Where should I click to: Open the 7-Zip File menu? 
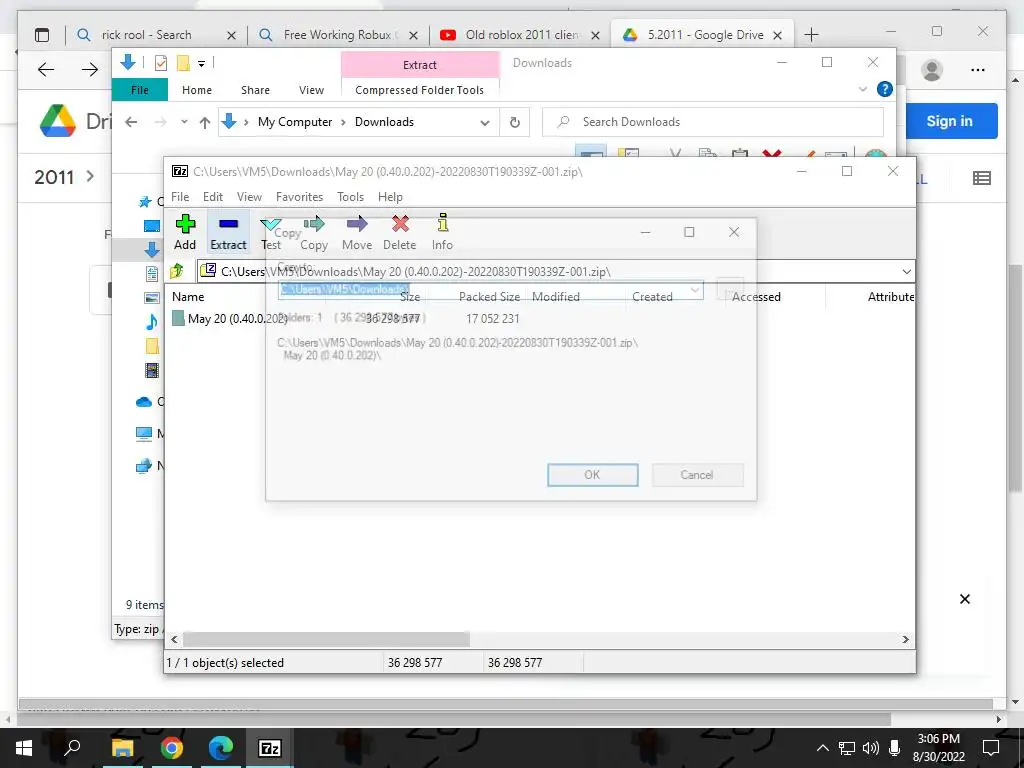pyautogui.click(x=180, y=197)
